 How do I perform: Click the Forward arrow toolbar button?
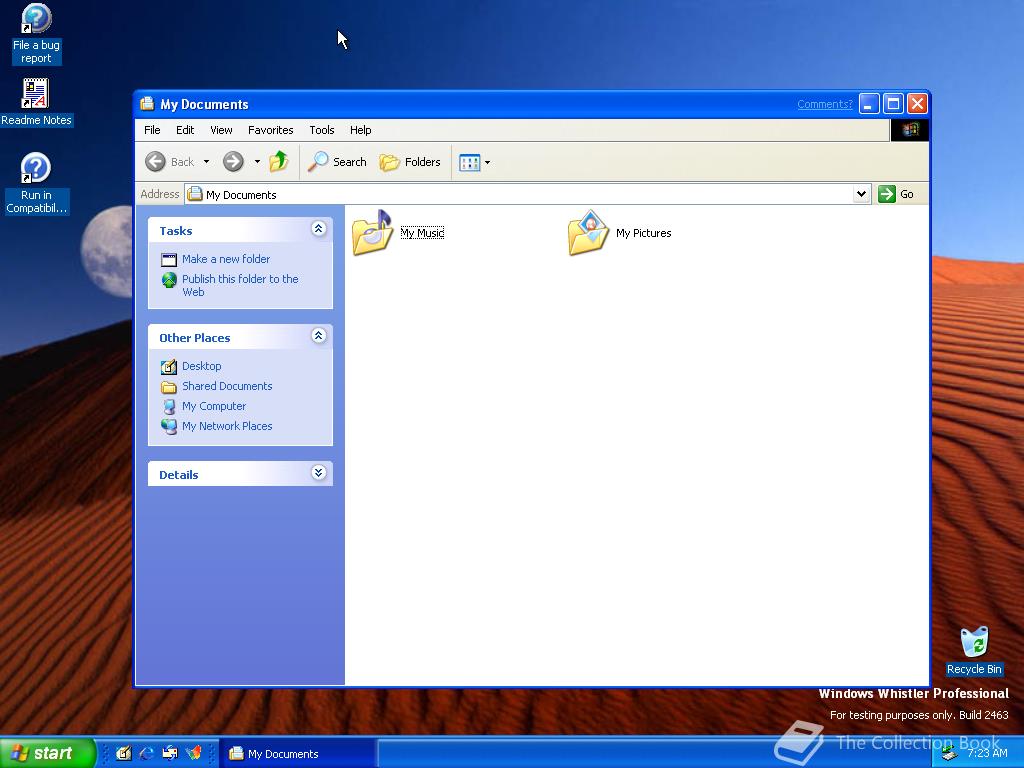233,161
